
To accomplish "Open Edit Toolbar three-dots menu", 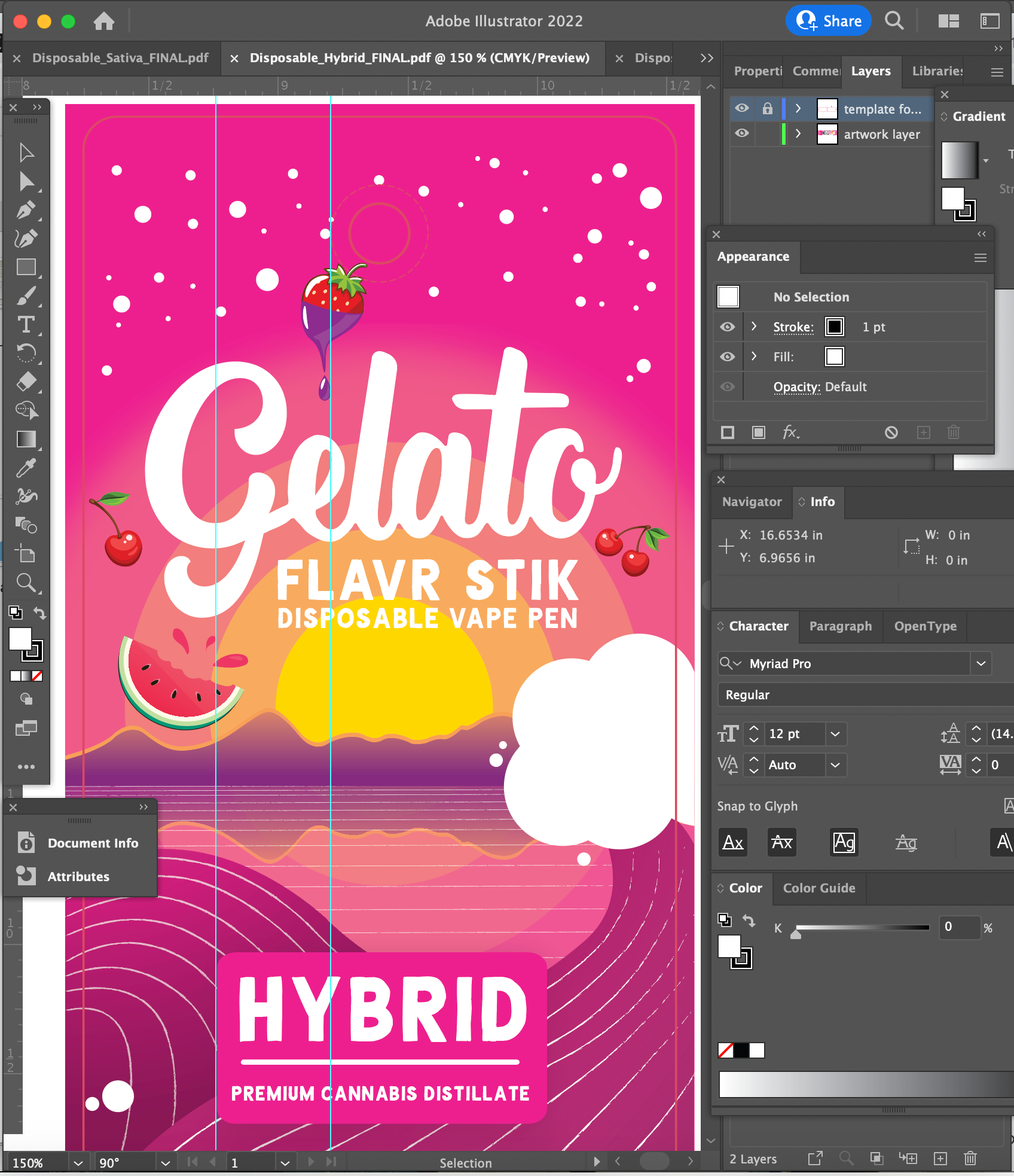I will click(x=26, y=767).
